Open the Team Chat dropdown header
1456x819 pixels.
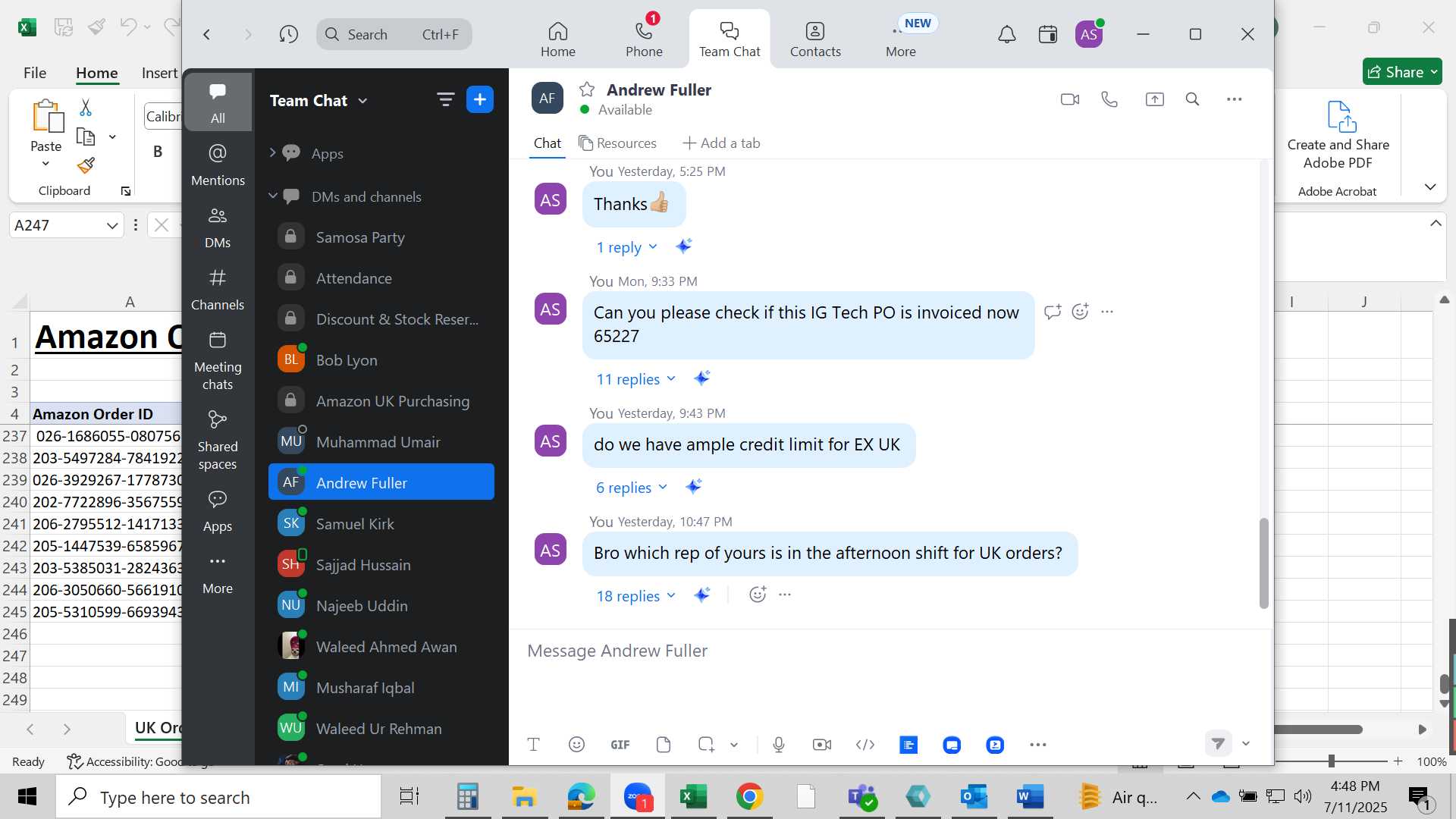pyautogui.click(x=318, y=101)
